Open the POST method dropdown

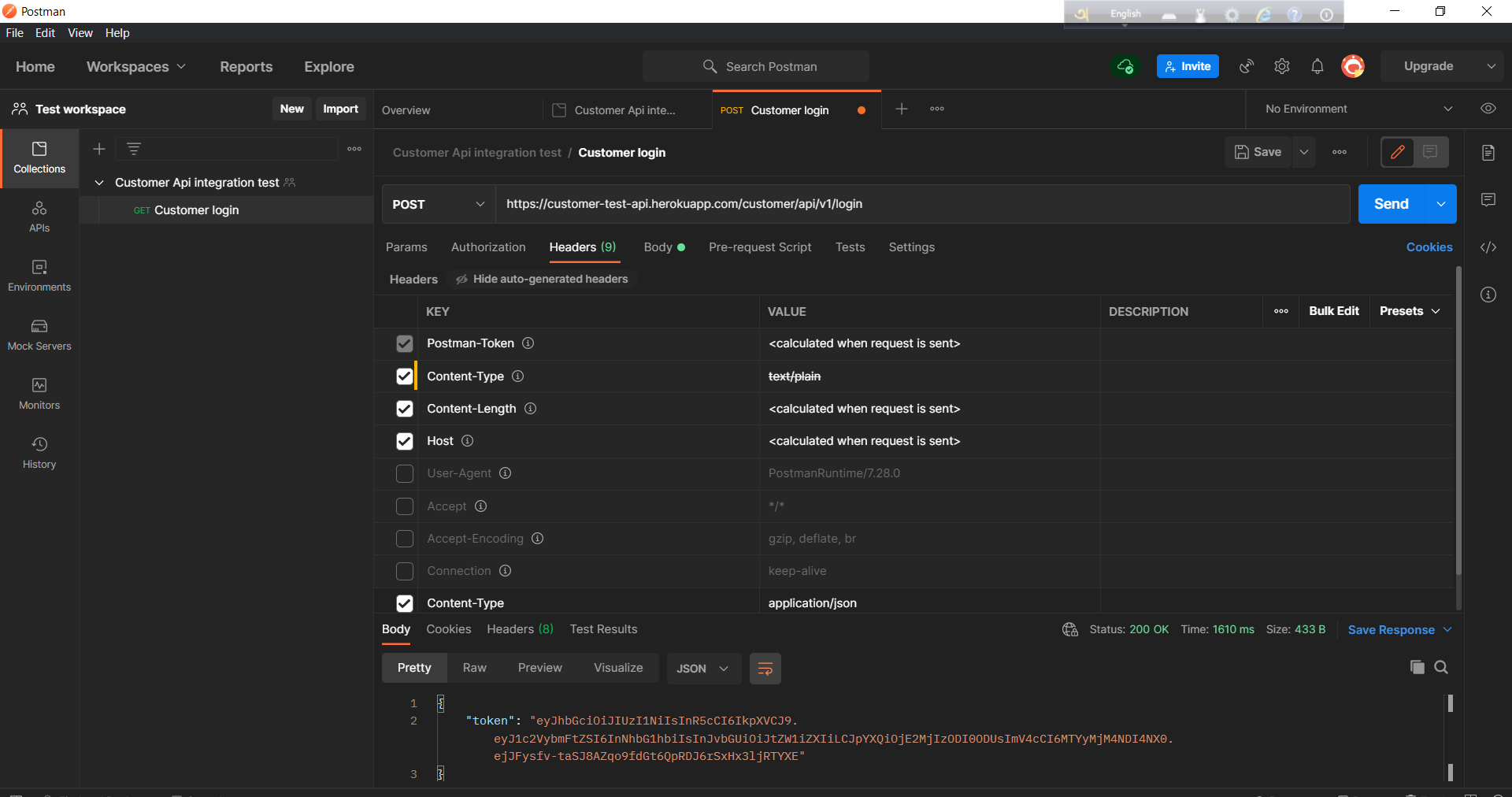coord(437,204)
